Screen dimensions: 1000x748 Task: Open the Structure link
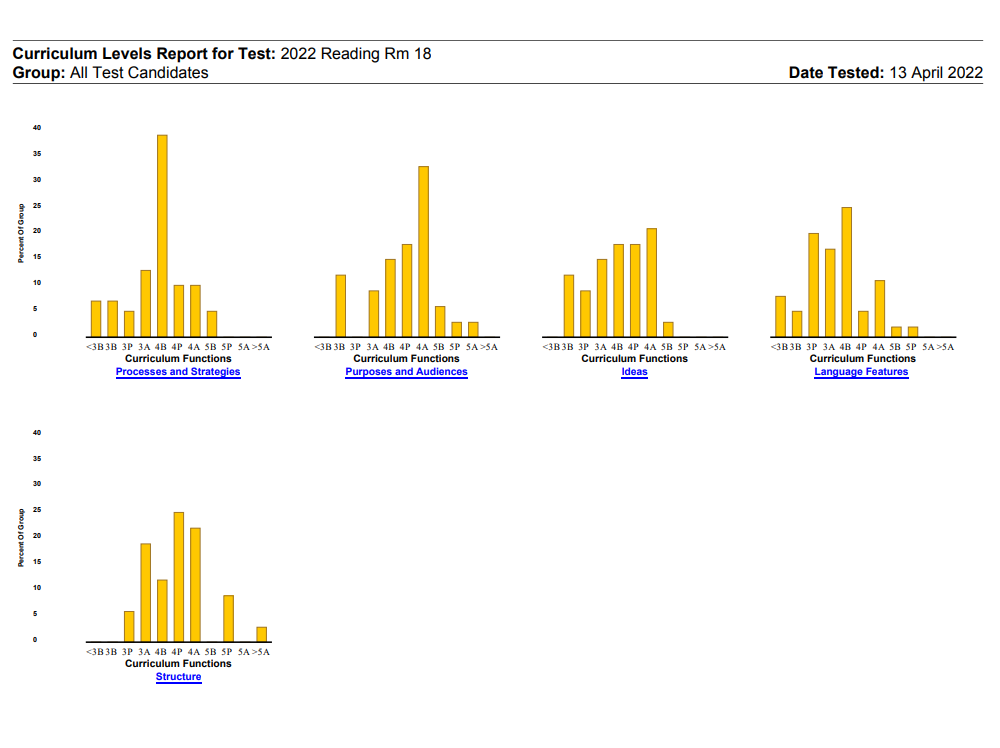pyautogui.click(x=178, y=677)
